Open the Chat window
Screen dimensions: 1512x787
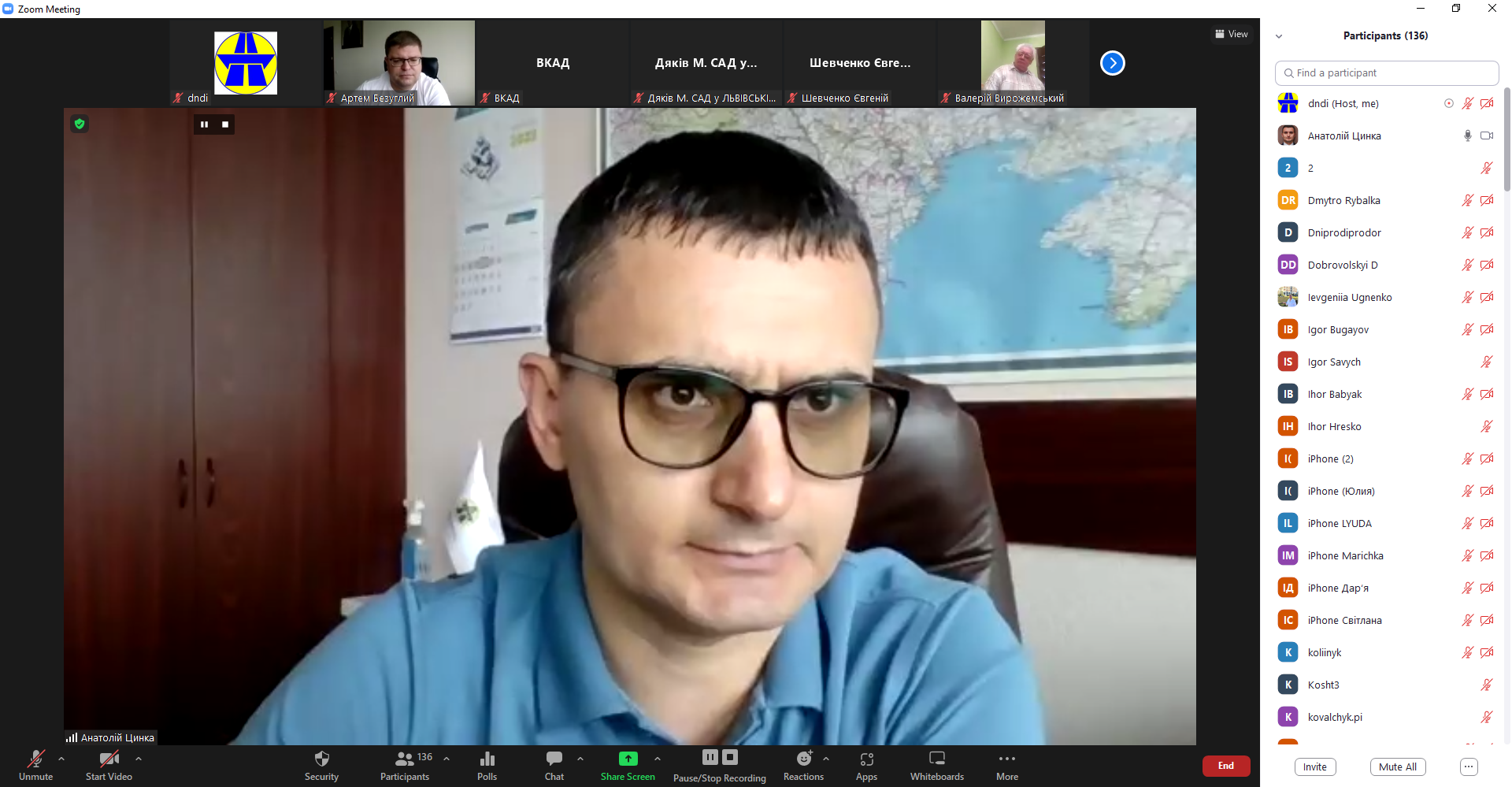click(554, 764)
